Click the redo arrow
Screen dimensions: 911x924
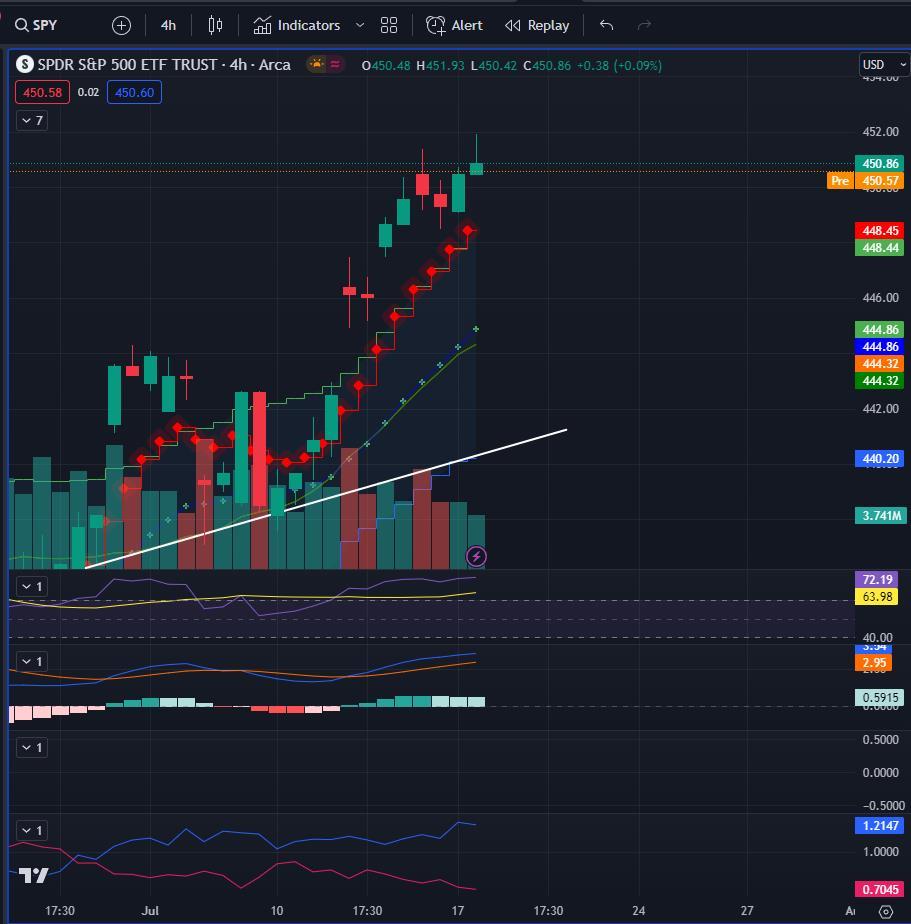pyautogui.click(x=644, y=25)
